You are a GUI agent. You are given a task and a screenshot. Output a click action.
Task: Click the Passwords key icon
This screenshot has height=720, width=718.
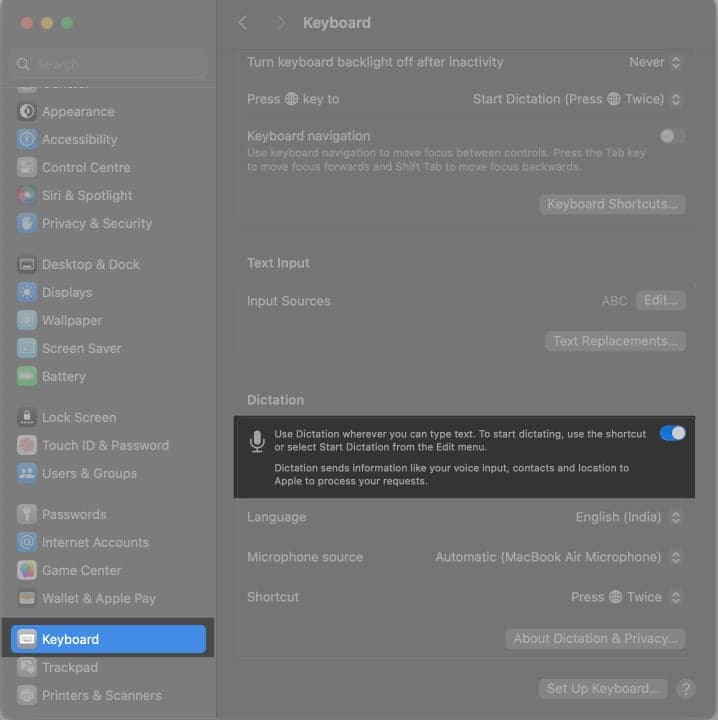click(27, 514)
